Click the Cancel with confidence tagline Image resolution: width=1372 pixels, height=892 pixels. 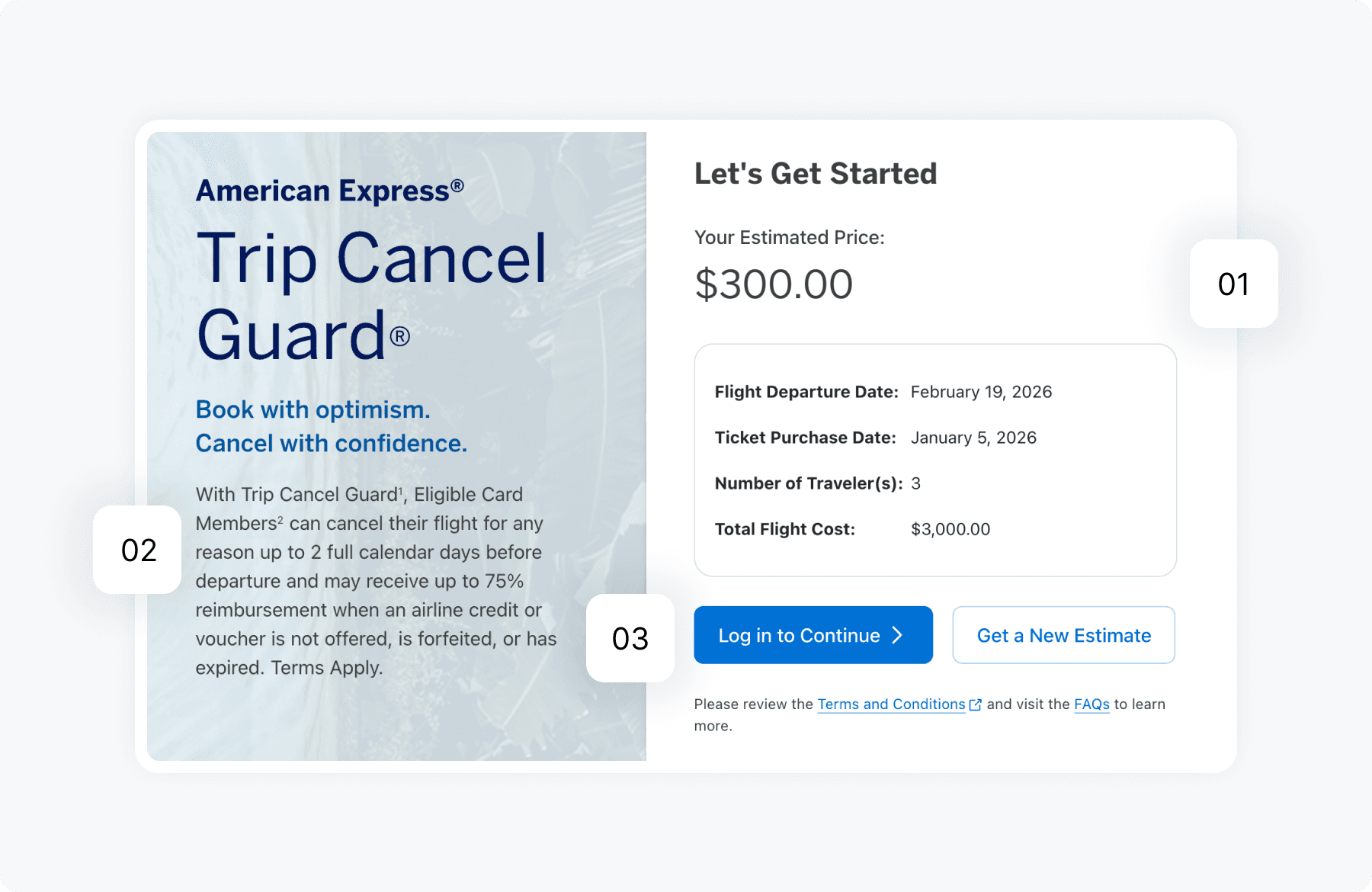coord(332,443)
